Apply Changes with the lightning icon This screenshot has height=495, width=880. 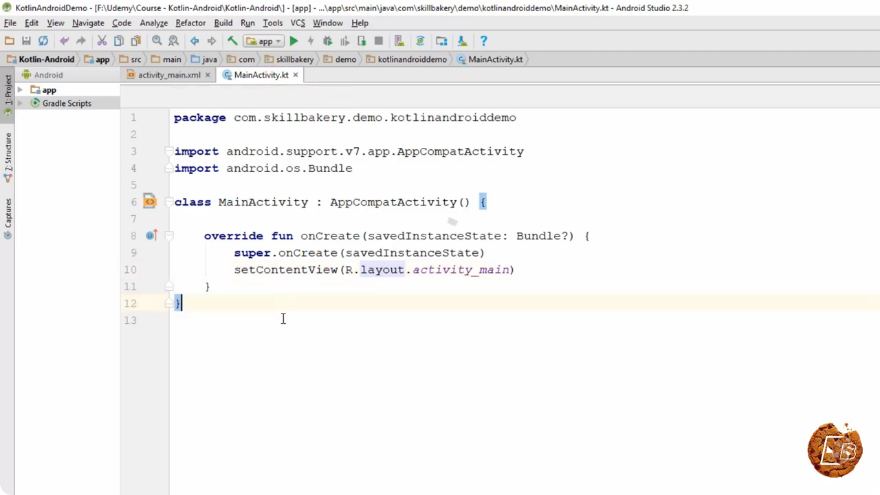(310, 41)
